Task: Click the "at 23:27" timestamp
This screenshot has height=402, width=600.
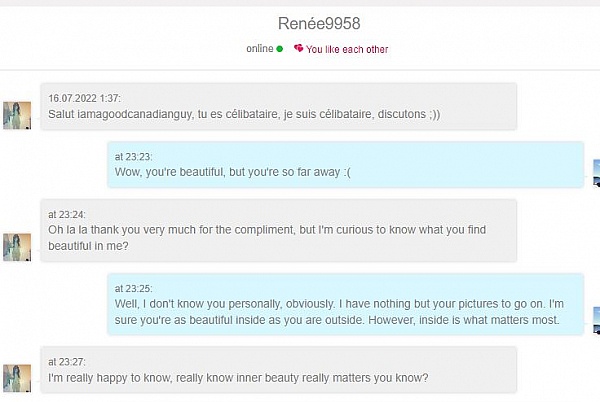Action: pyautogui.click(x=67, y=361)
